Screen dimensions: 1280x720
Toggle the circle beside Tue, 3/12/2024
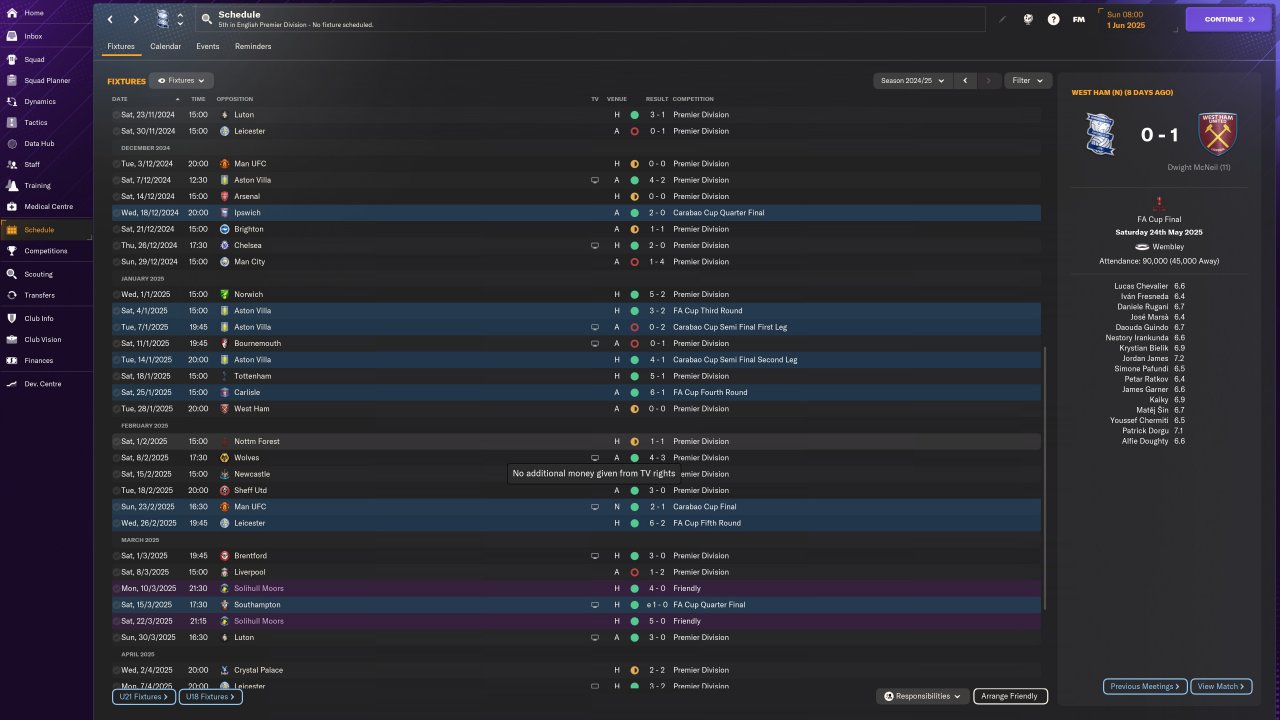(x=116, y=164)
